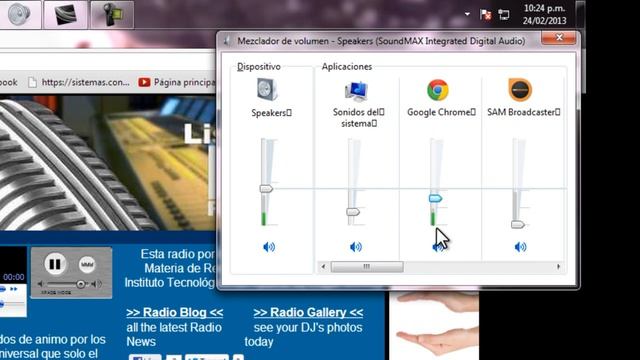
Task: Close the Mezclador de volumen window
Action: [559, 38]
